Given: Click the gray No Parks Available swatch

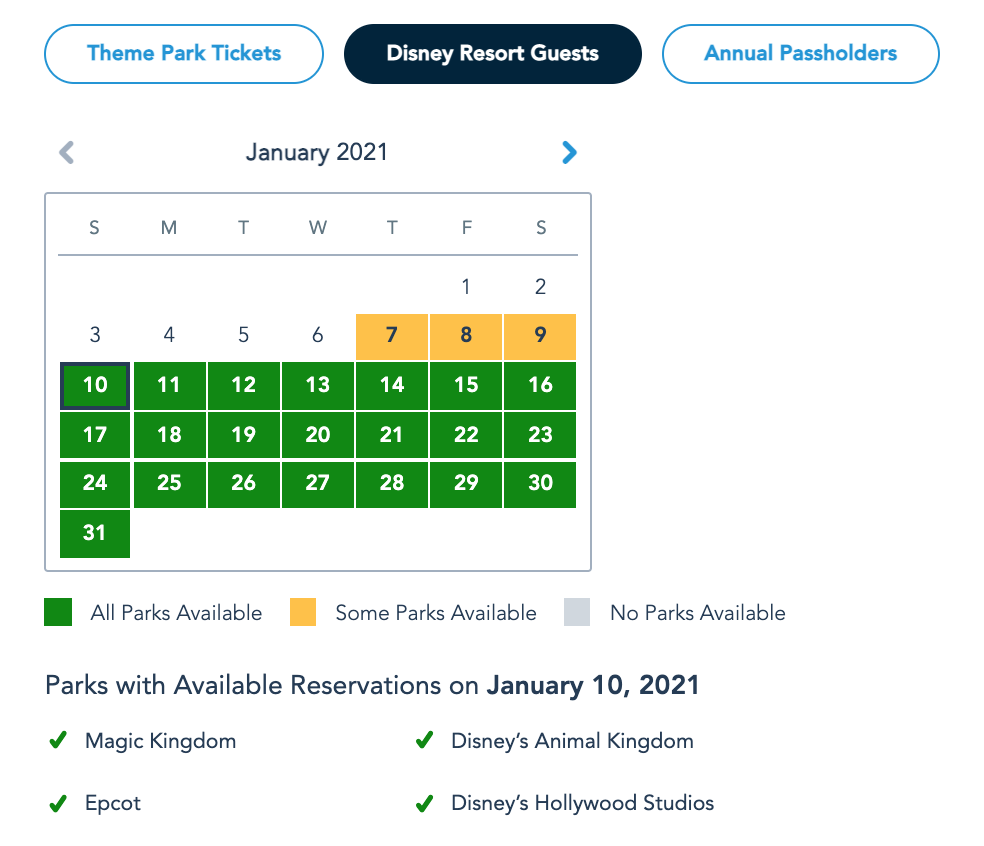Looking at the screenshot, I should click(x=577, y=613).
